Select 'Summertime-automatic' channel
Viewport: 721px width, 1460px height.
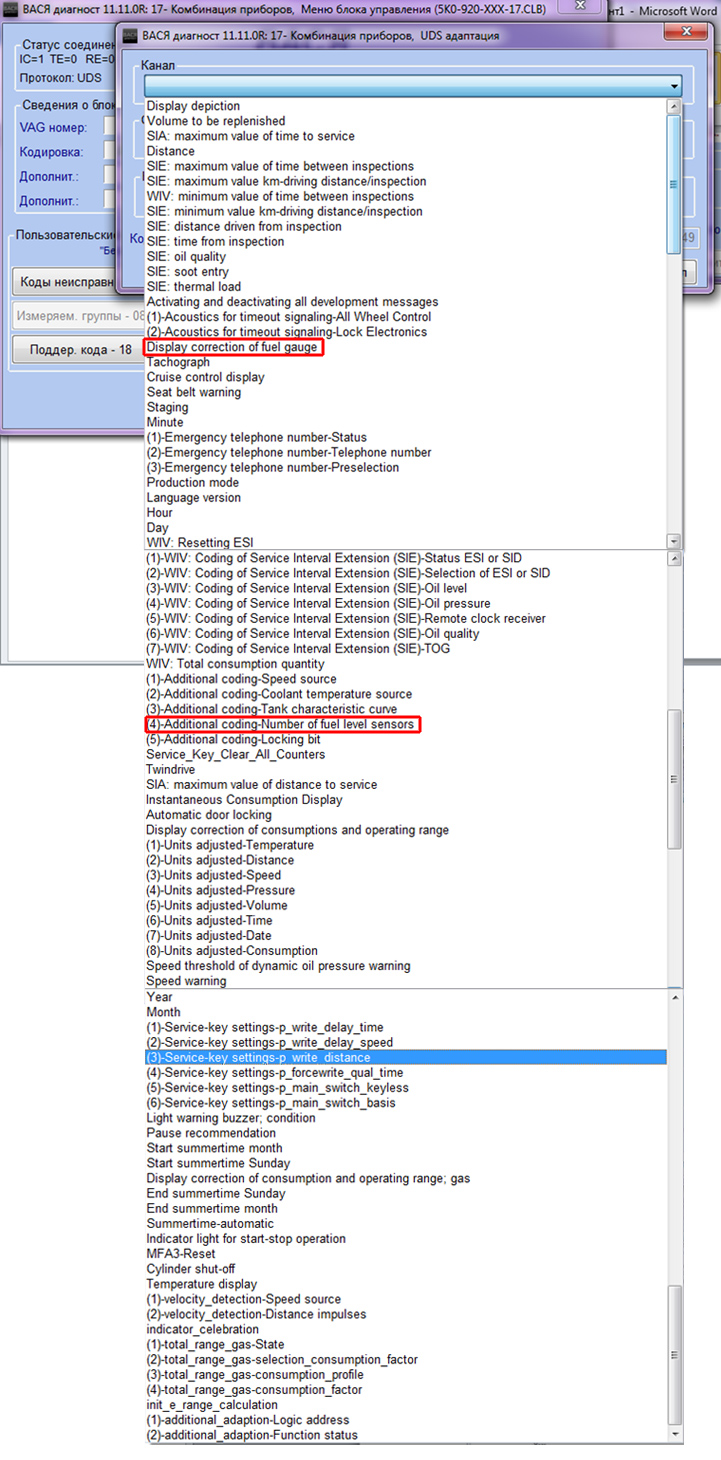(209, 1223)
